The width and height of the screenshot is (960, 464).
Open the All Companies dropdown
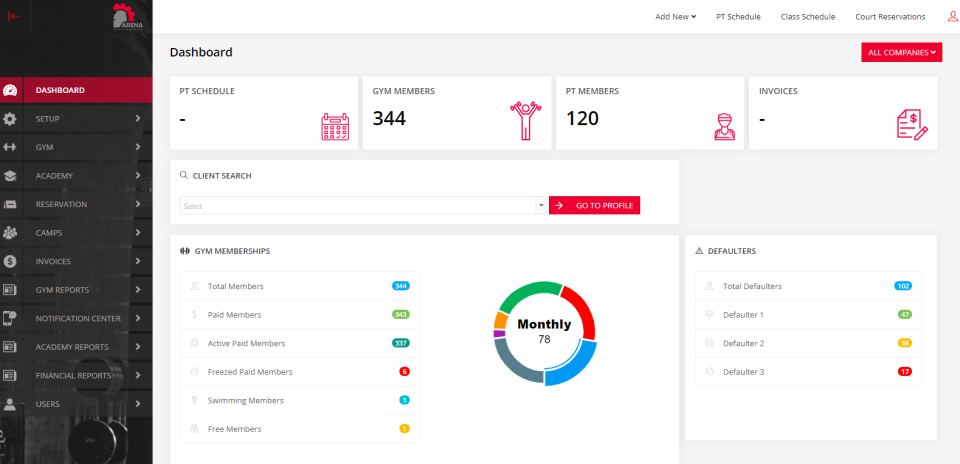point(901,52)
